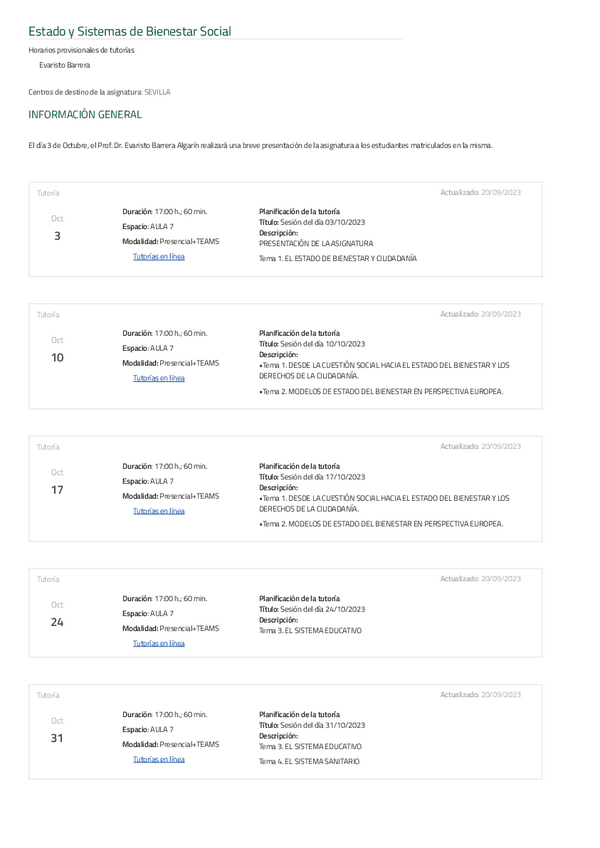Open Tutorías en línea link for Oct 31
The image size is (600, 848).
(x=159, y=759)
